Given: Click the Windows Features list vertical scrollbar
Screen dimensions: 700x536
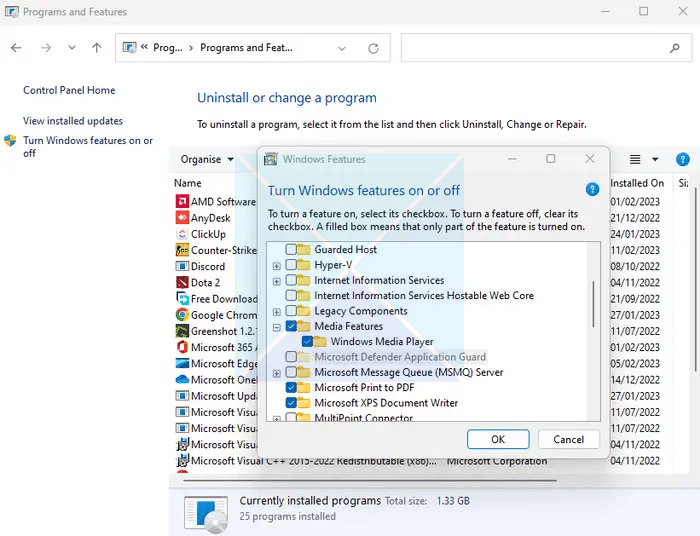Looking at the screenshot, I should pos(593,304).
